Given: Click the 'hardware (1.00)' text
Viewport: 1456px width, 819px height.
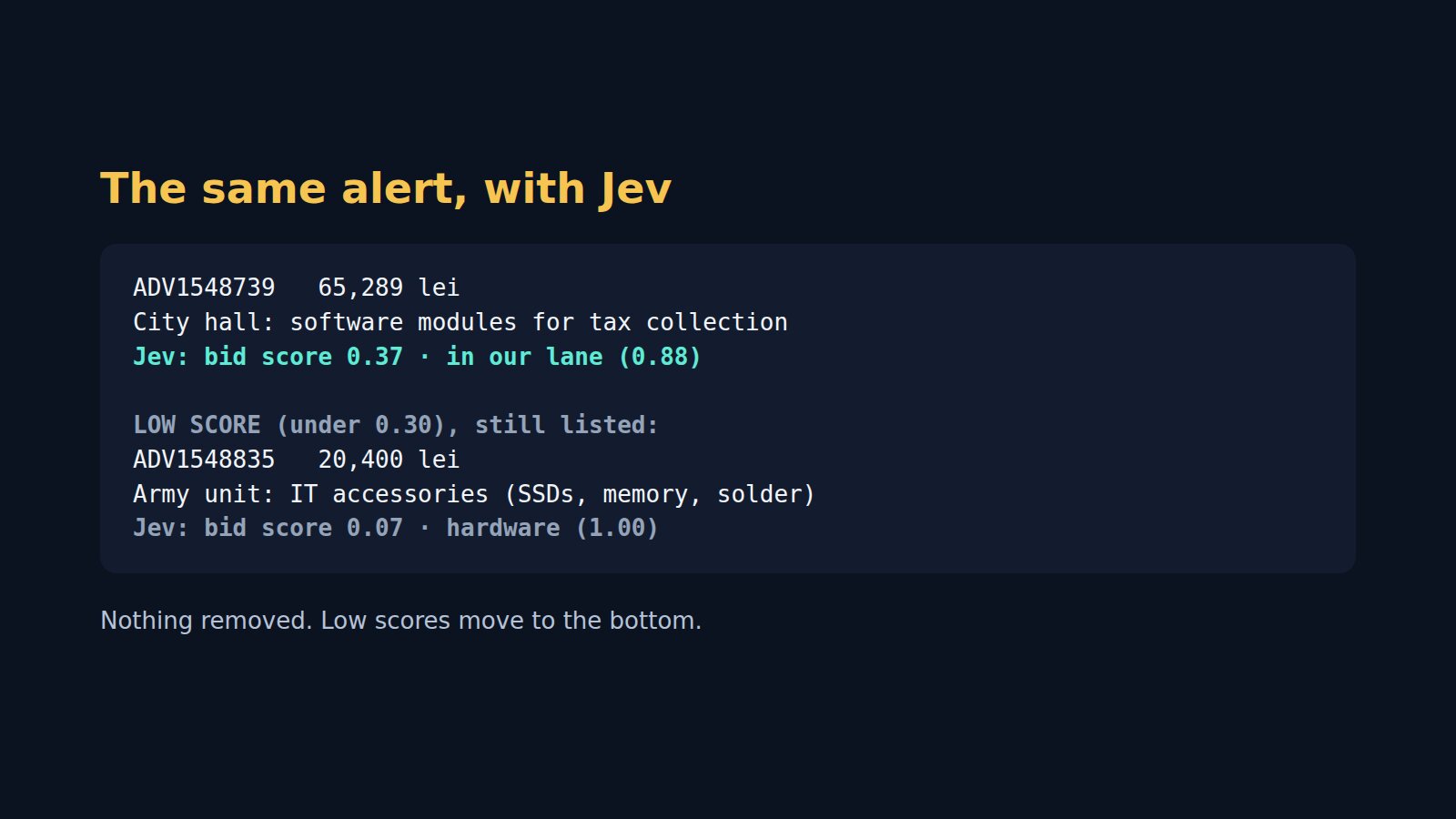Looking at the screenshot, I should point(552,528).
